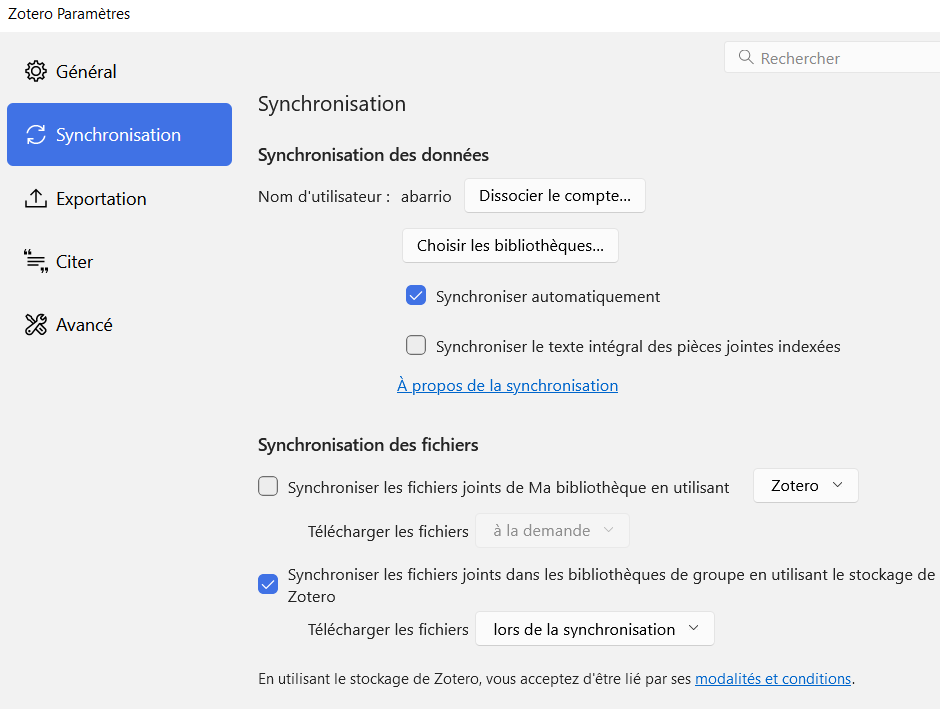Click the gear icon beside Général
This screenshot has height=709, width=940.
tap(35, 71)
